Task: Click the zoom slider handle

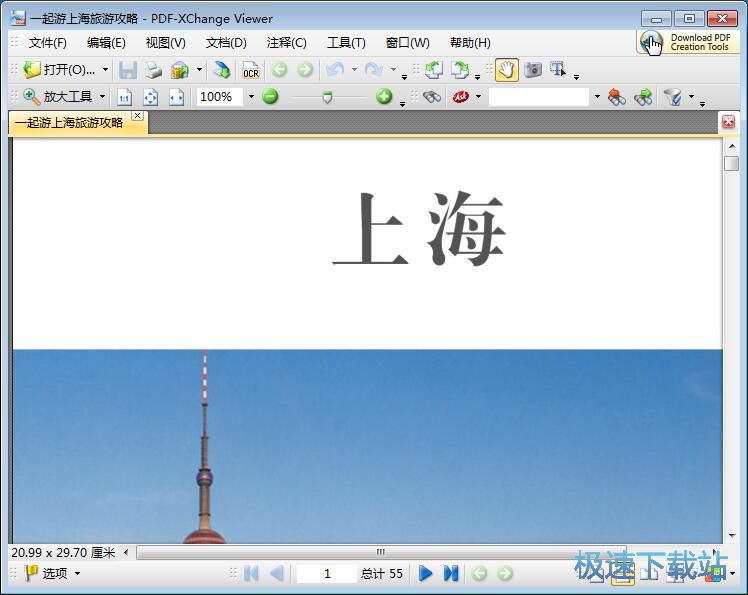Action: [327, 97]
